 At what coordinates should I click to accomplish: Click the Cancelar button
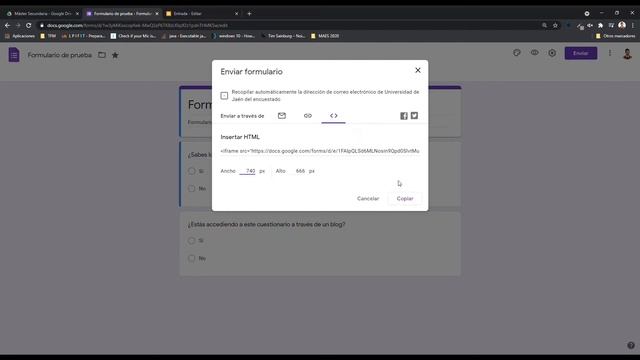(x=368, y=199)
